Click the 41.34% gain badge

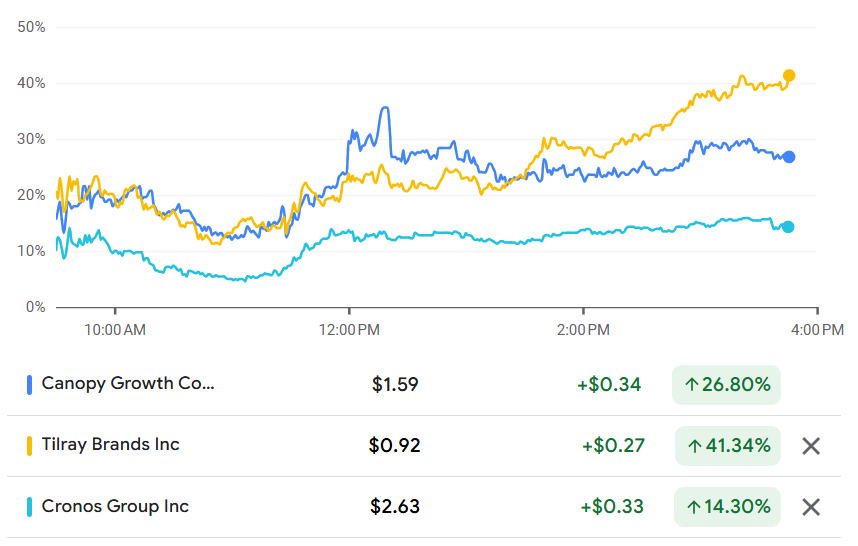[x=728, y=446]
